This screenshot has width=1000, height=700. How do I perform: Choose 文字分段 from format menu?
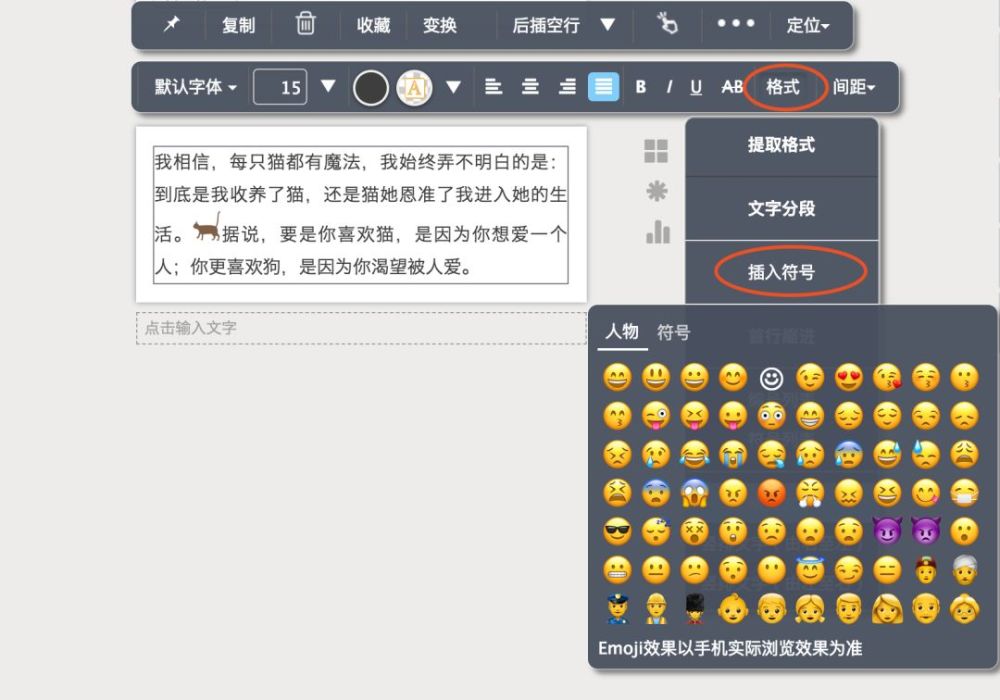click(x=781, y=208)
